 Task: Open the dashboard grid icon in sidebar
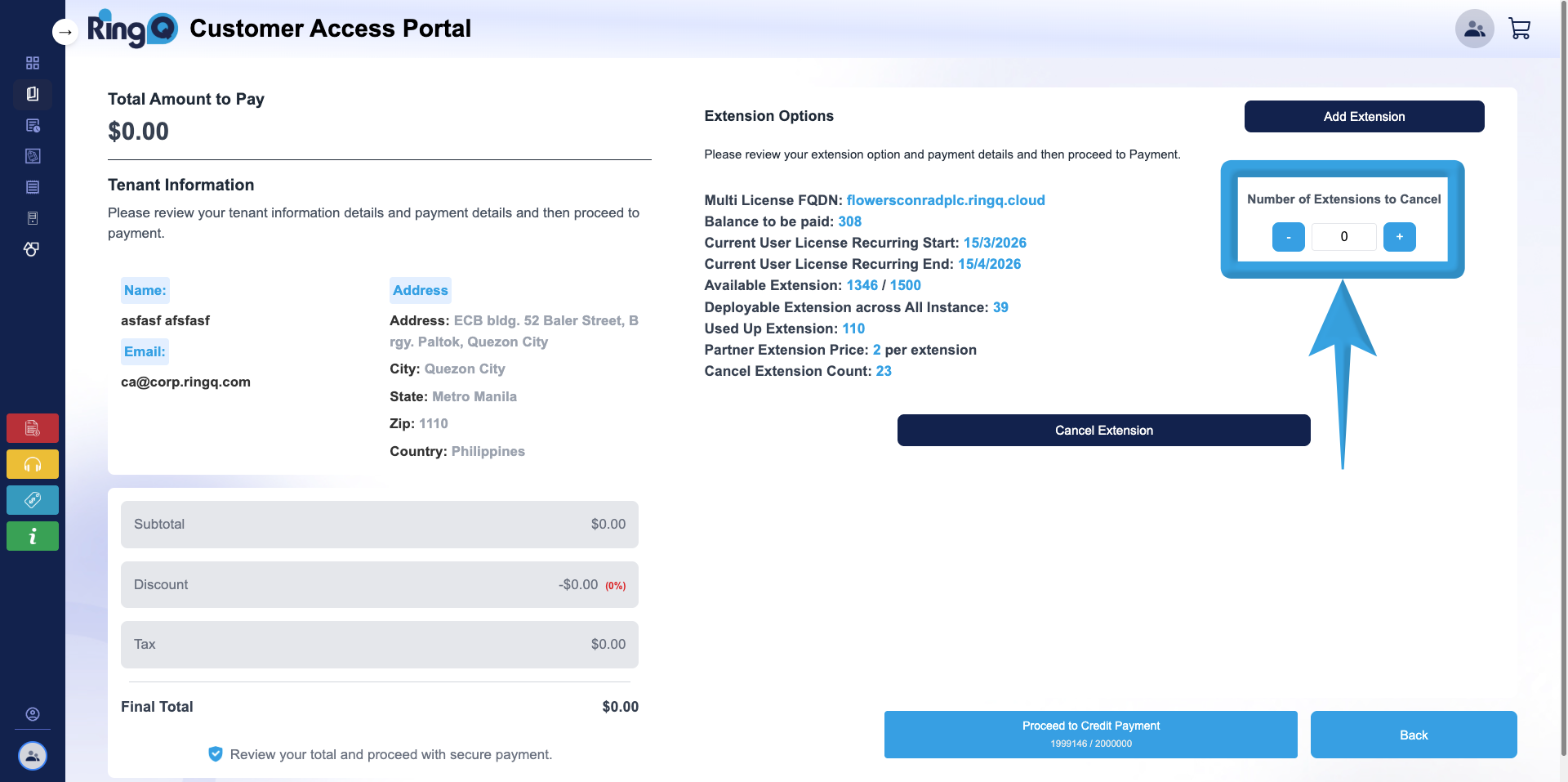pyautogui.click(x=33, y=63)
